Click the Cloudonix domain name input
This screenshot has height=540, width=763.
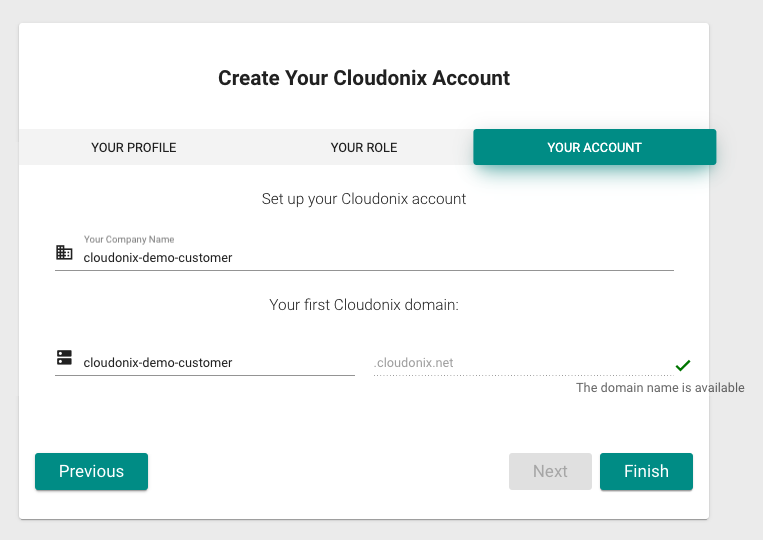pos(215,363)
